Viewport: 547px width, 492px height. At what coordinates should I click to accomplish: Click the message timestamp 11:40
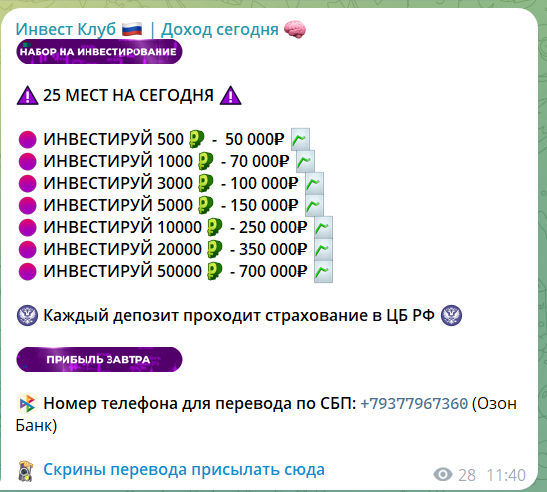click(x=506, y=475)
